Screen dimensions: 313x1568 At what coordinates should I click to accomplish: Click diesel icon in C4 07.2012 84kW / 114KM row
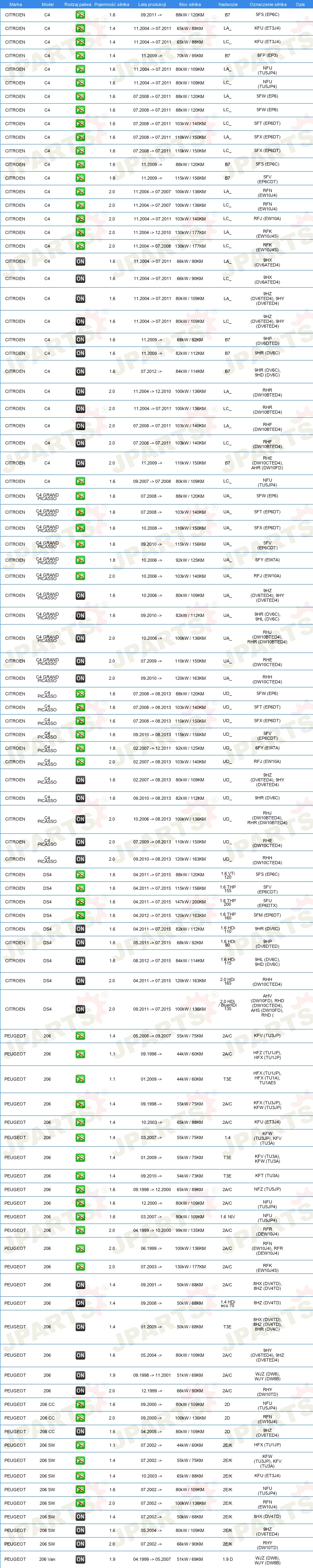pyautogui.click(x=80, y=371)
